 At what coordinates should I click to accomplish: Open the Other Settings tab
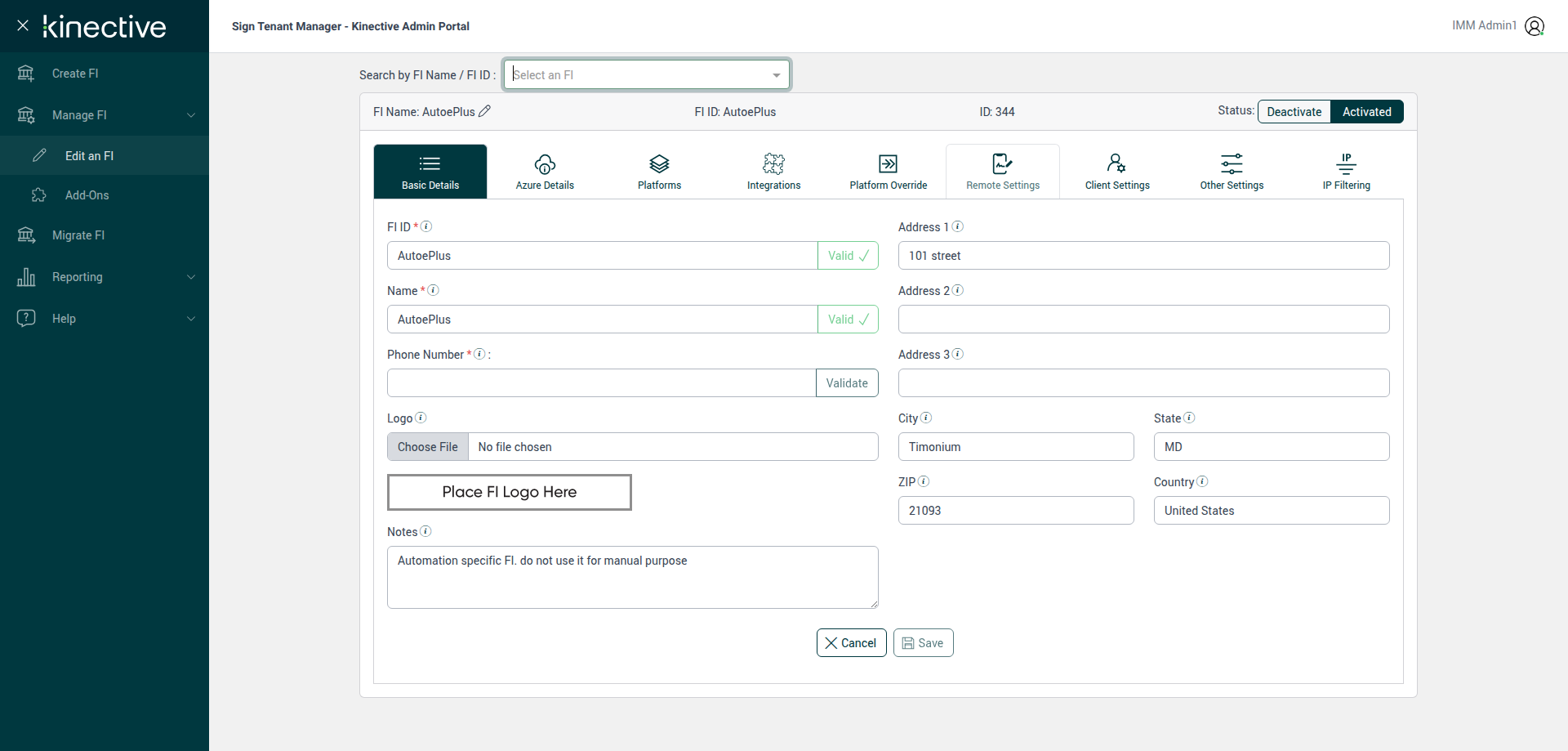tap(1232, 172)
